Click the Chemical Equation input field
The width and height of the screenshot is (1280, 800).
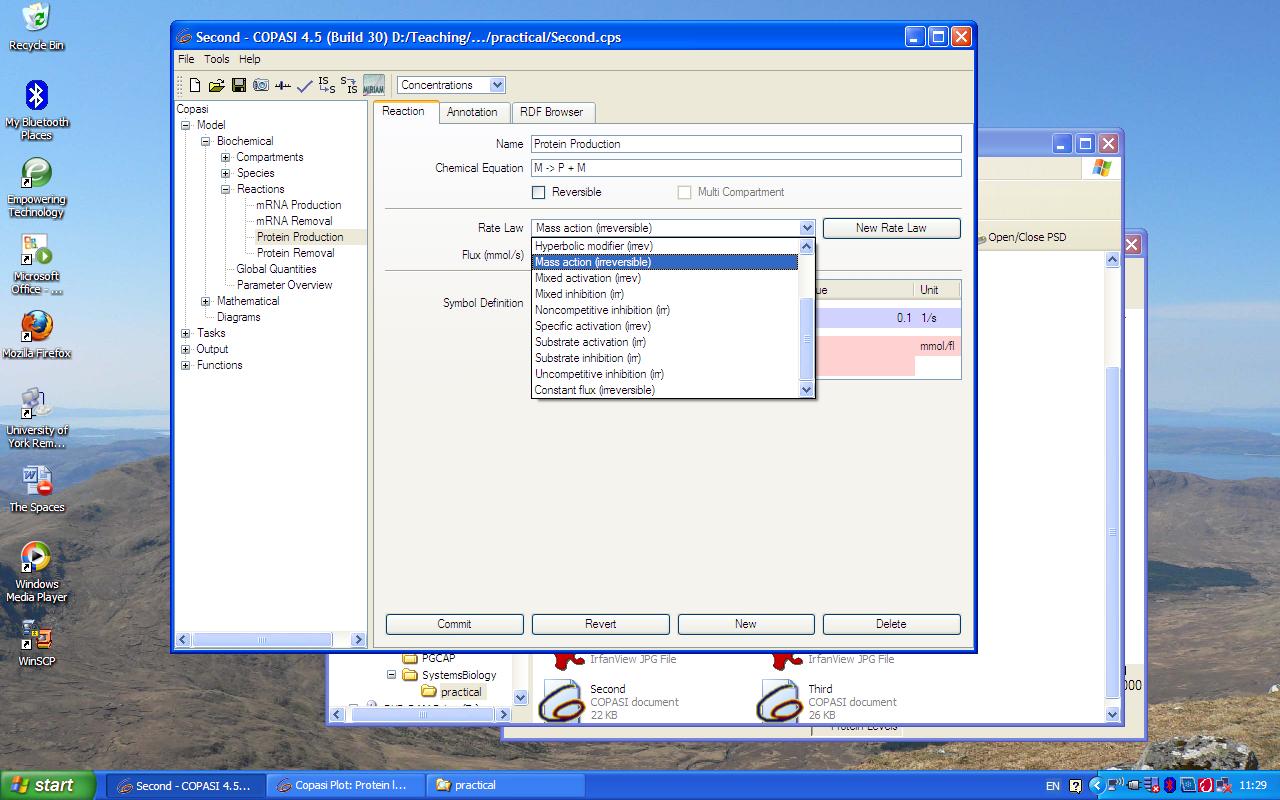pyautogui.click(x=745, y=168)
